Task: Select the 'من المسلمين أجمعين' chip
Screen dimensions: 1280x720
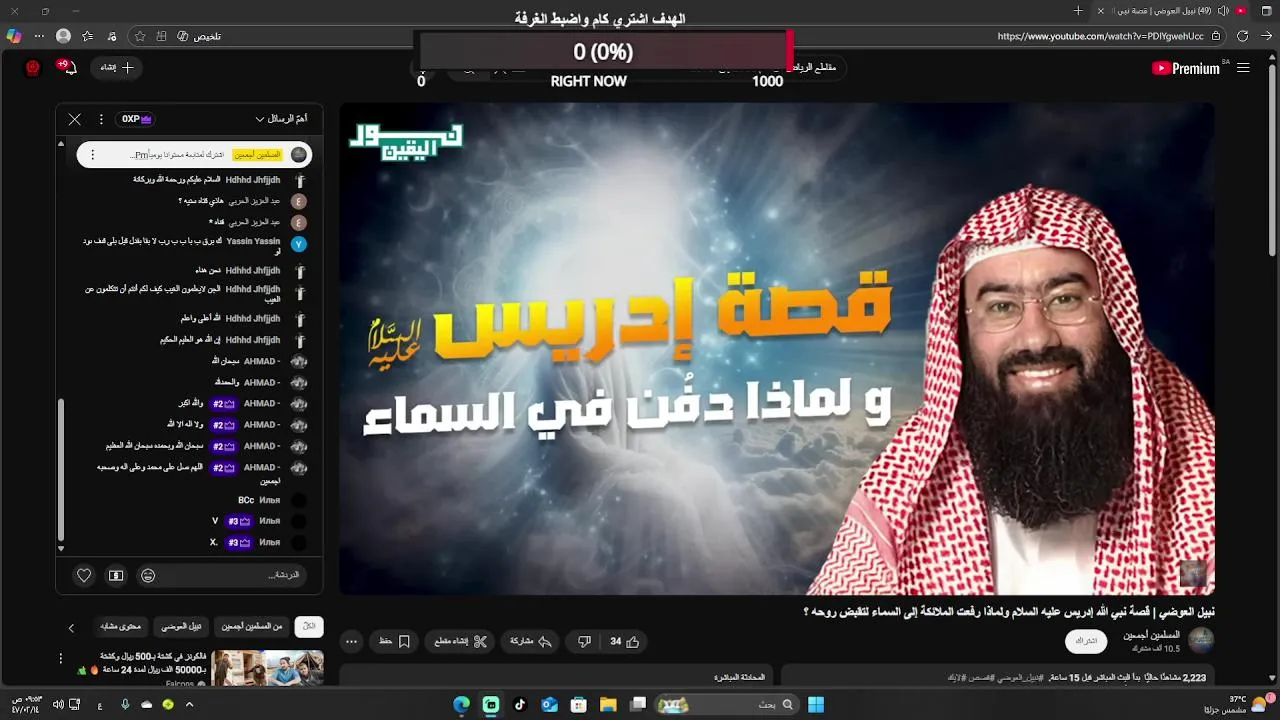Action: [252, 626]
